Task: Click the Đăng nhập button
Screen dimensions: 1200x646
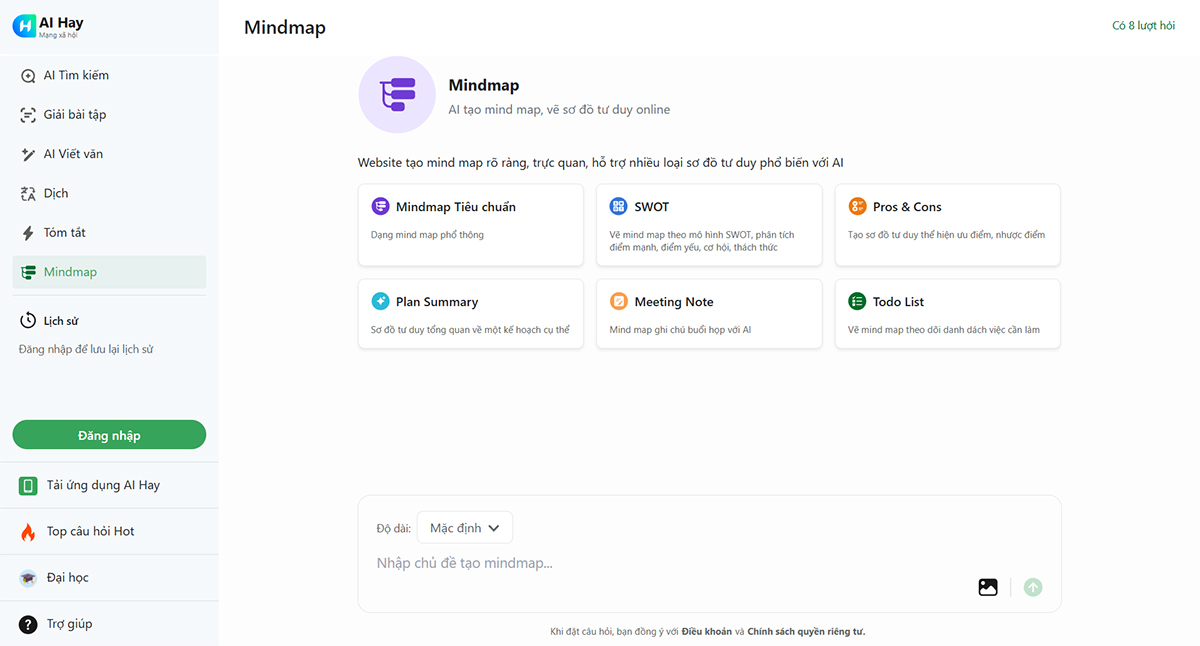Action: point(109,435)
